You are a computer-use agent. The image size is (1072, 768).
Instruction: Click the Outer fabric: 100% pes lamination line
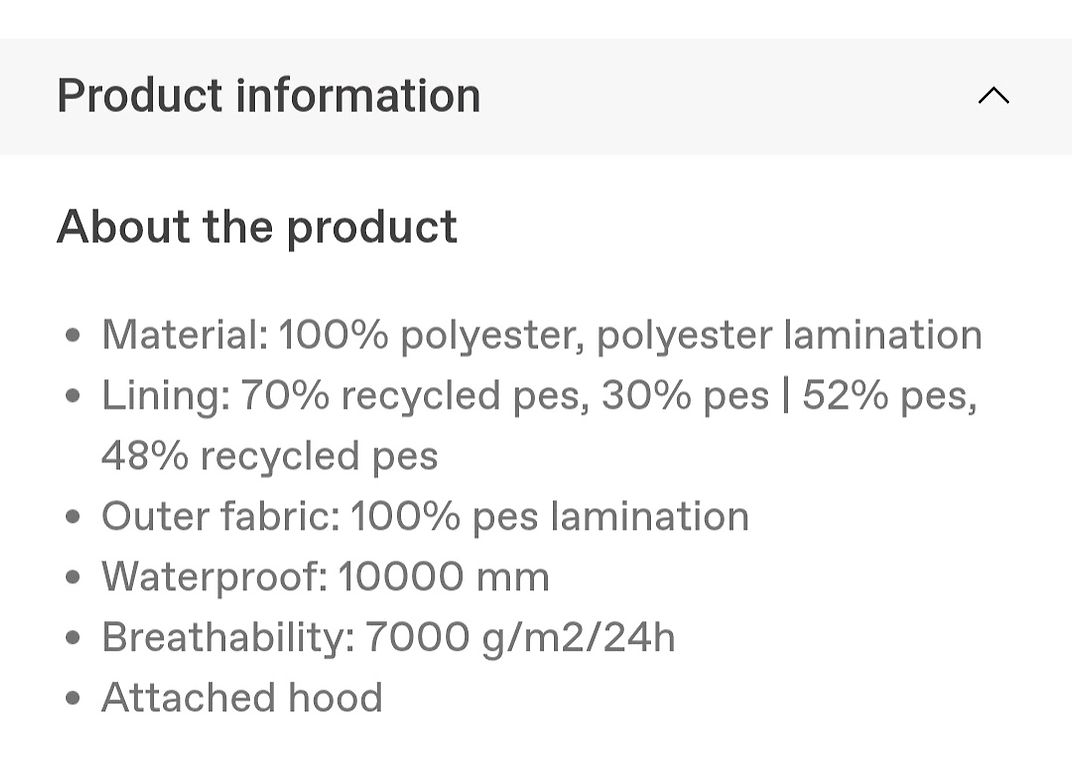pyautogui.click(x=425, y=516)
